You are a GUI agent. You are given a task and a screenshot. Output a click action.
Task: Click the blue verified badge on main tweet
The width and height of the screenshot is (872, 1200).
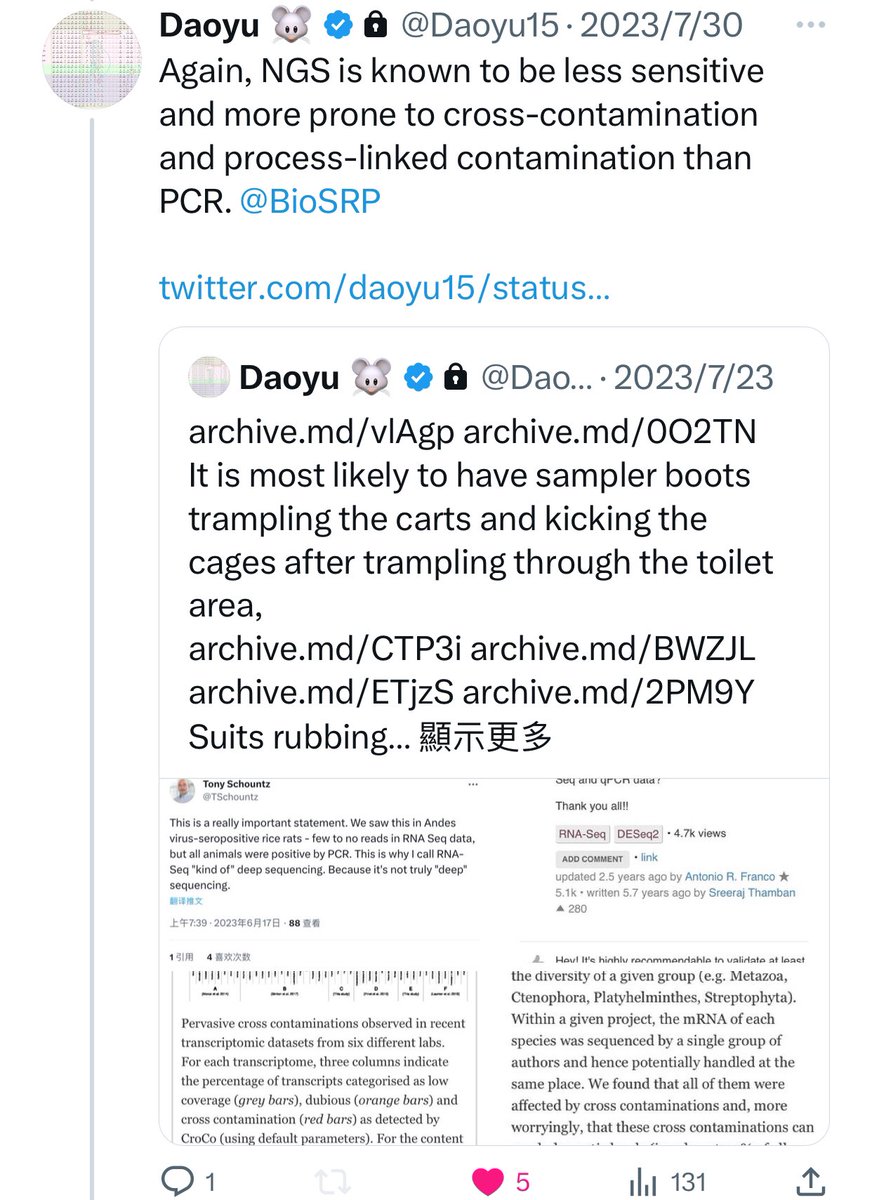tap(340, 28)
